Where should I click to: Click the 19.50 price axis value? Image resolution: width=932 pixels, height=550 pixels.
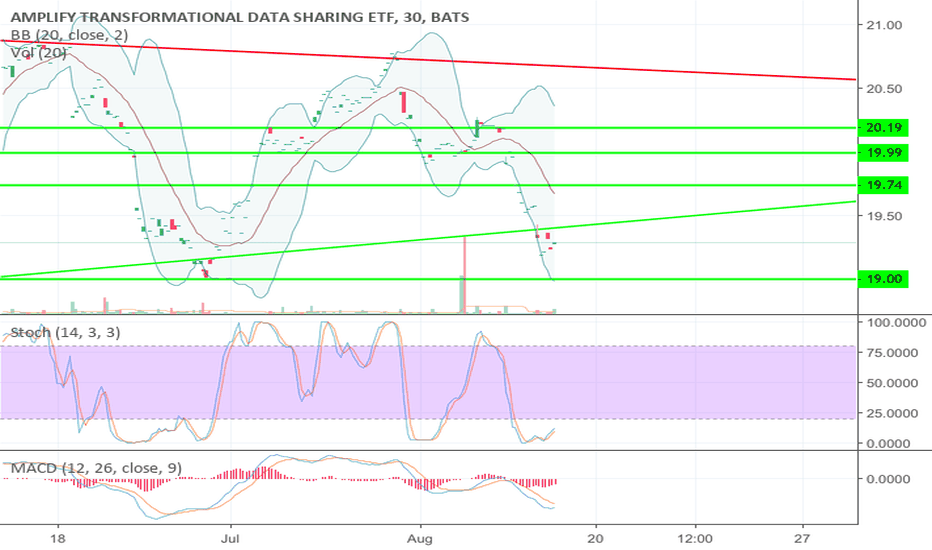click(884, 216)
